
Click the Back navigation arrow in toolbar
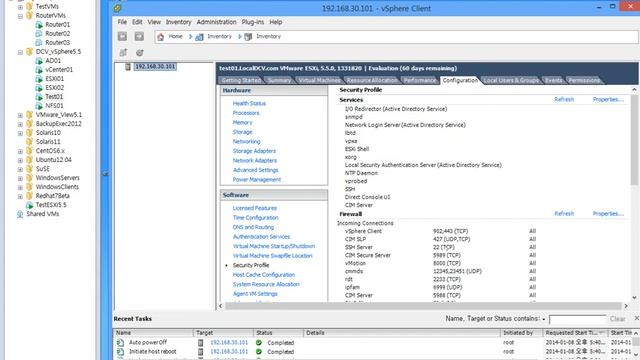(122, 36)
